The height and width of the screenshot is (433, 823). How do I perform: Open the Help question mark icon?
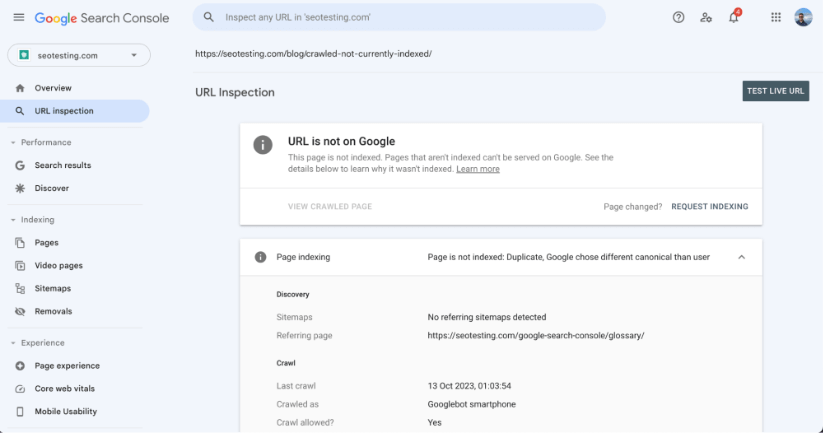click(678, 17)
